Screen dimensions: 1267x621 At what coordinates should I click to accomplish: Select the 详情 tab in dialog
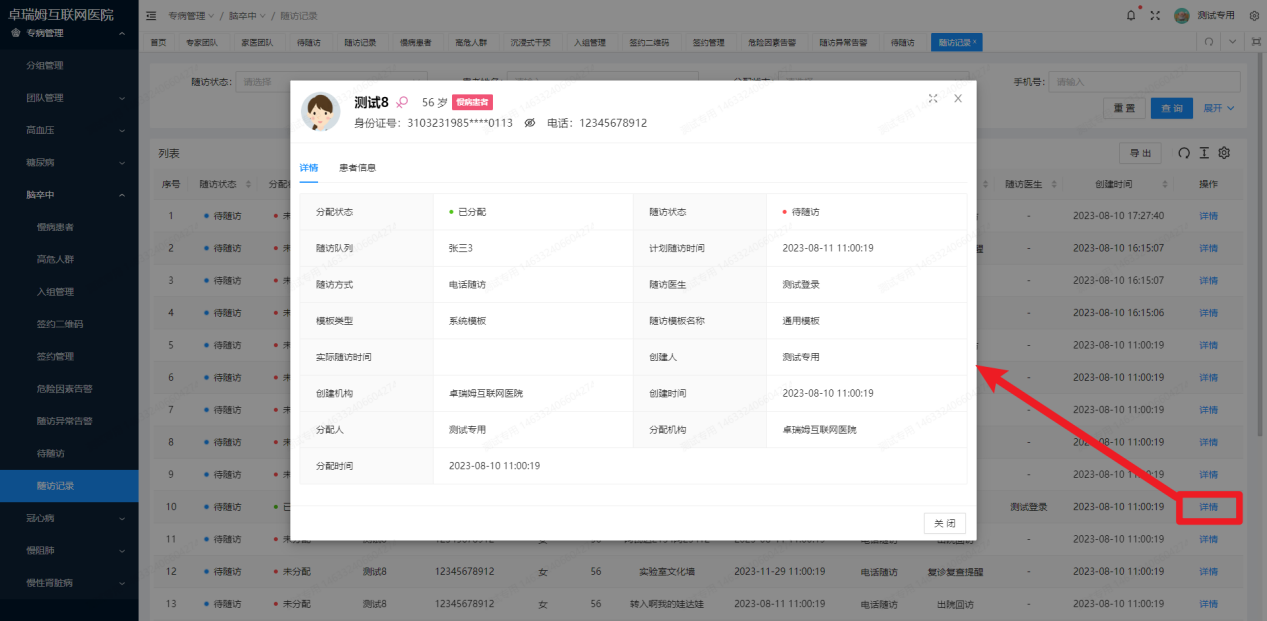309,168
